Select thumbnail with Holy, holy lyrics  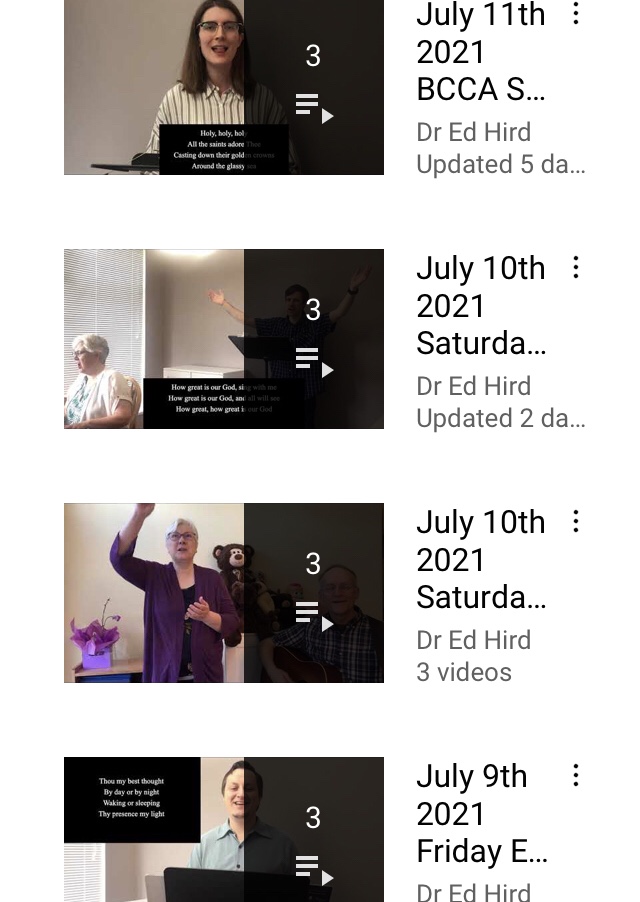224,86
